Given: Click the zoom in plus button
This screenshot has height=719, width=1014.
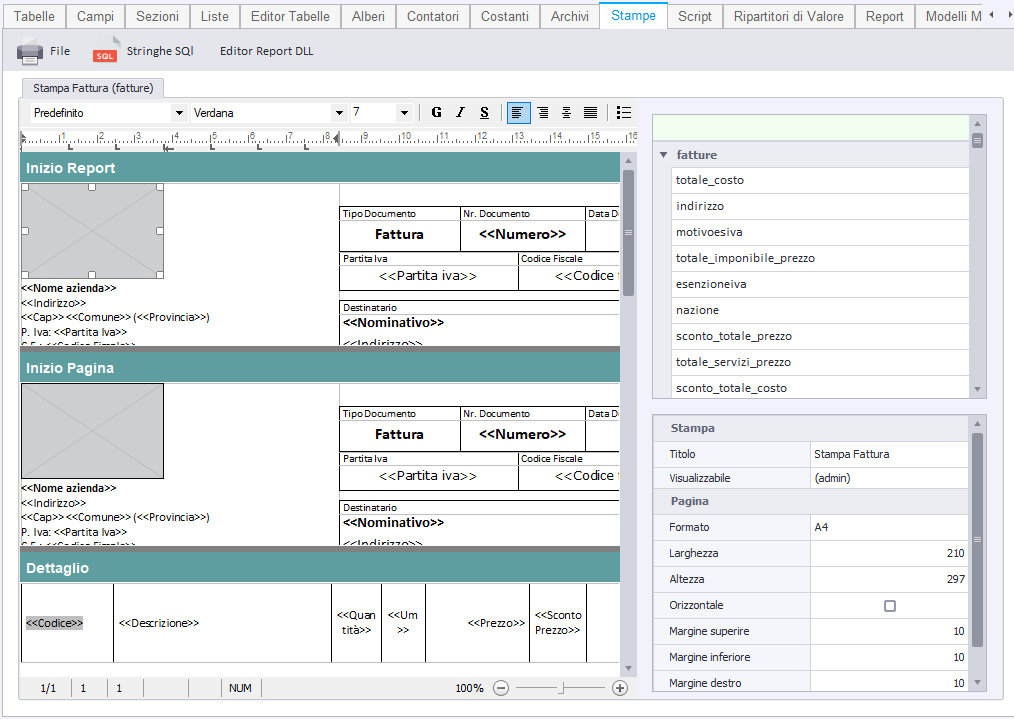Looking at the screenshot, I should (619, 688).
